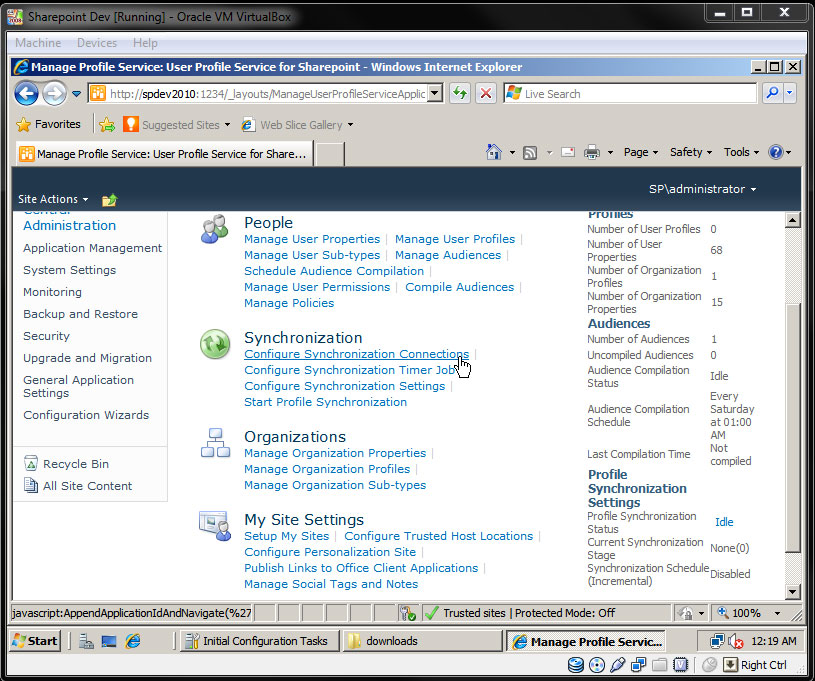Click Add to Favorites Bar icon
The height and width of the screenshot is (681, 815).
(107, 125)
